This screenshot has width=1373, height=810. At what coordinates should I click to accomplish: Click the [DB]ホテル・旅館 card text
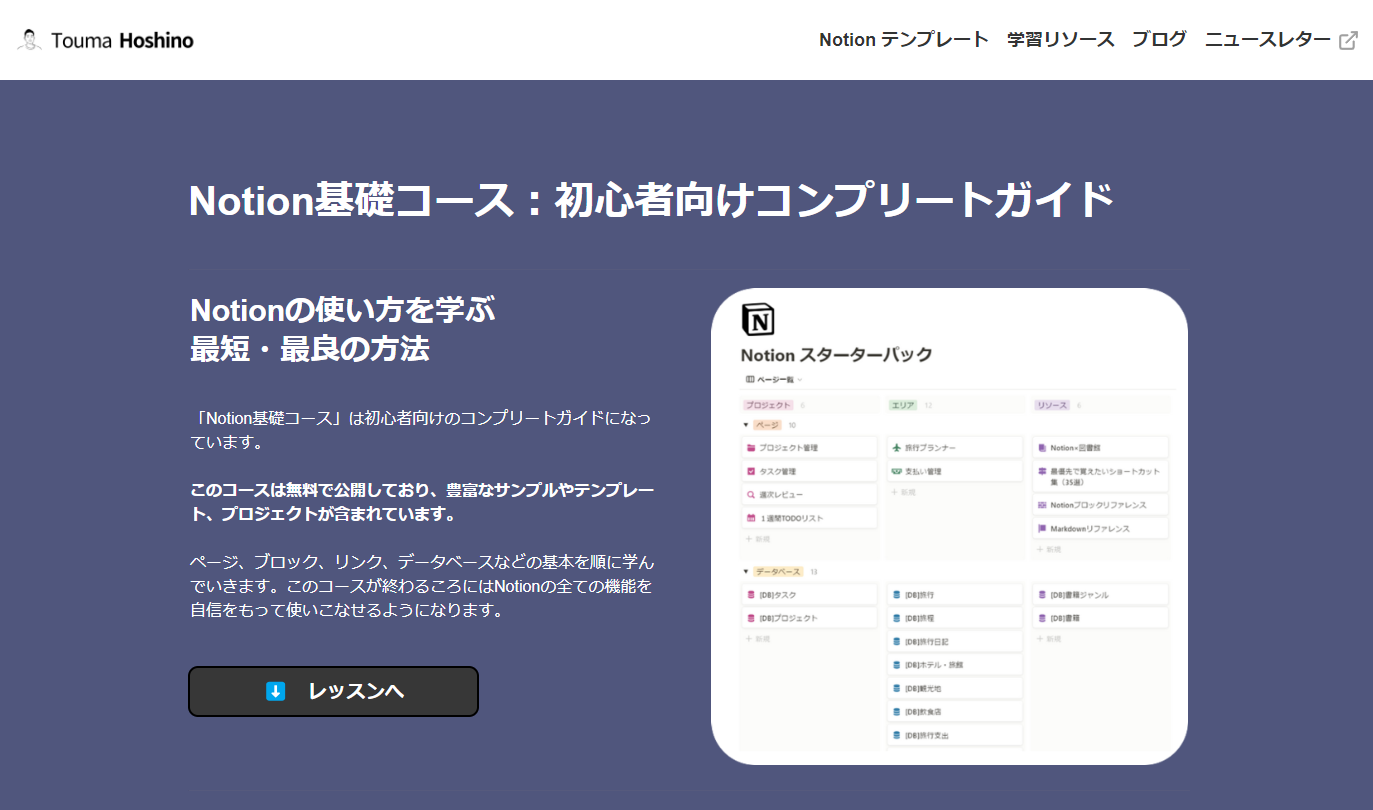934,665
